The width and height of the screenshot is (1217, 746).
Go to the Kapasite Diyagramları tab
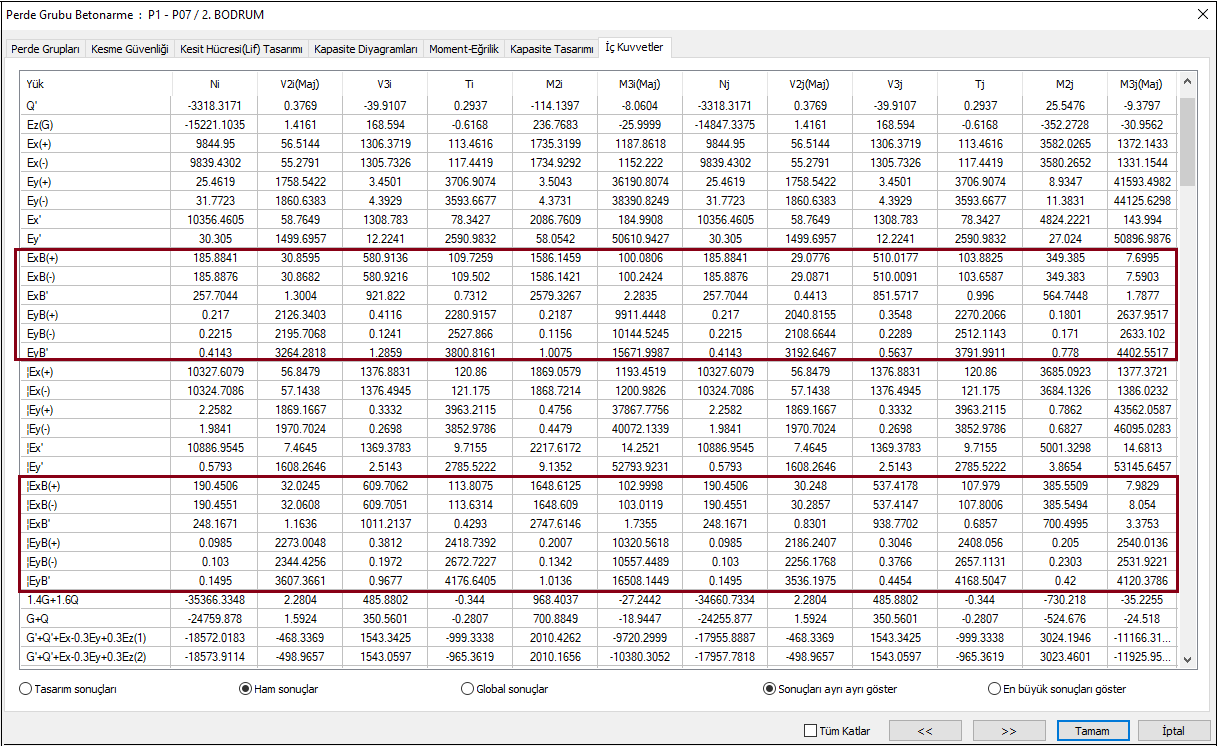click(365, 49)
